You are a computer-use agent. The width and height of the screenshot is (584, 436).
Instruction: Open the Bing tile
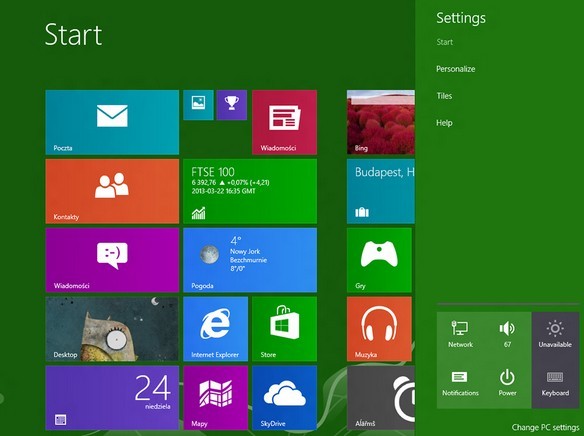tap(381, 122)
